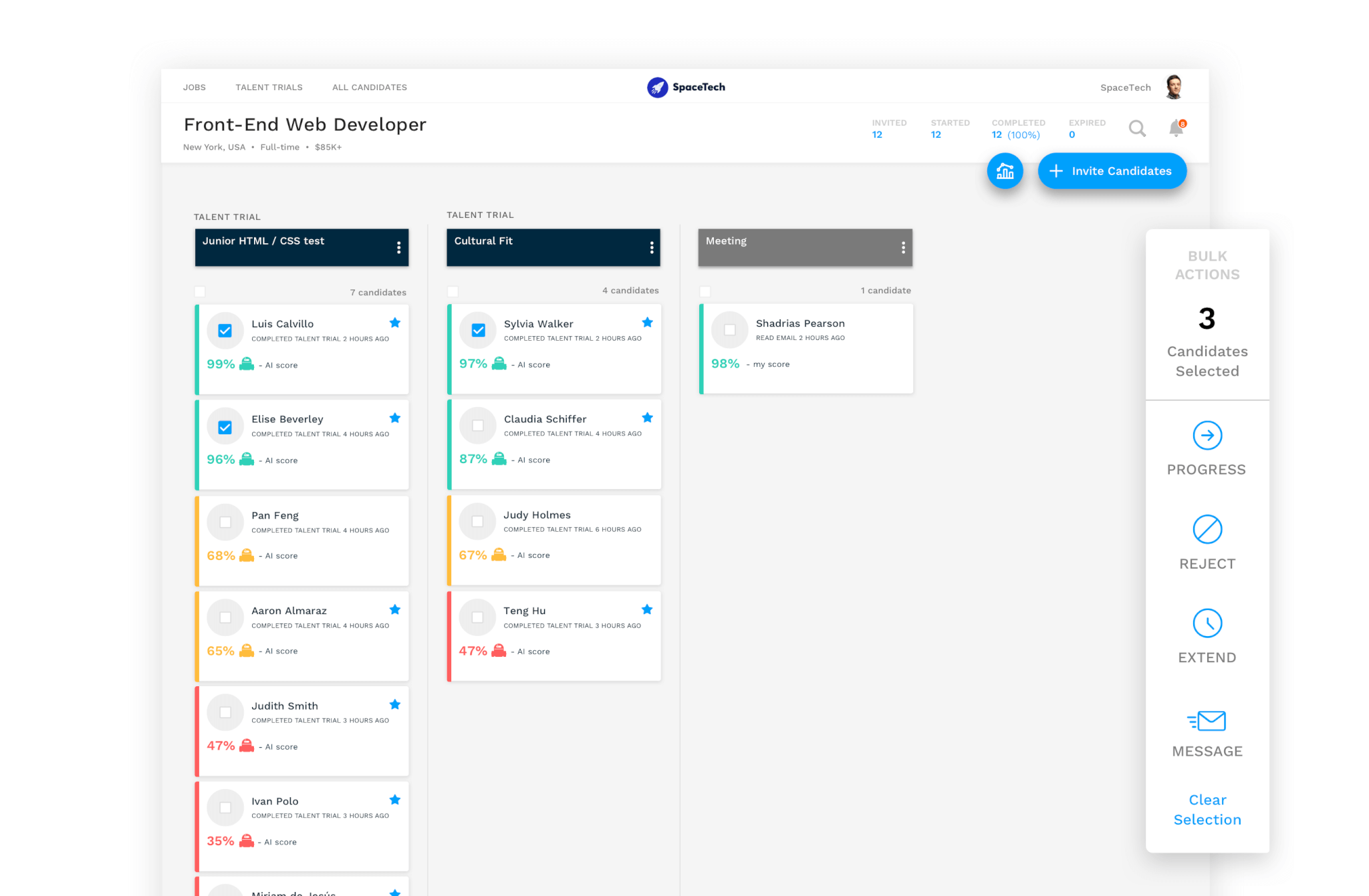Click AI robot icon beside Judy Holmes' 67%

click(x=499, y=554)
